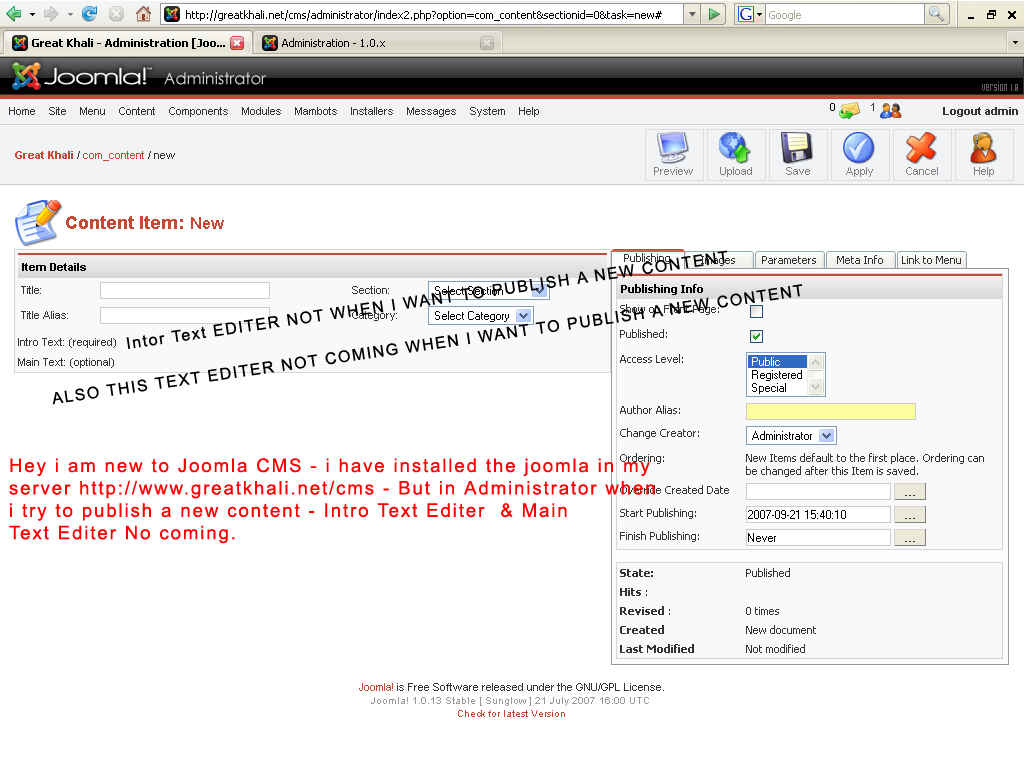The height and width of the screenshot is (772, 1026).
Task: Click the Cancel red X icon
Action: point(921,154)
